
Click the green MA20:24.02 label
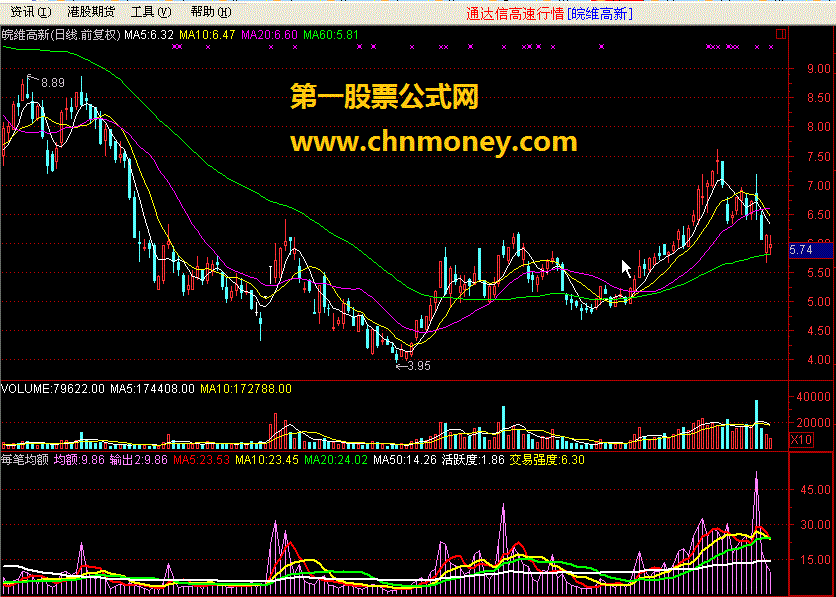pyautogui.click(x=336, y=459)
